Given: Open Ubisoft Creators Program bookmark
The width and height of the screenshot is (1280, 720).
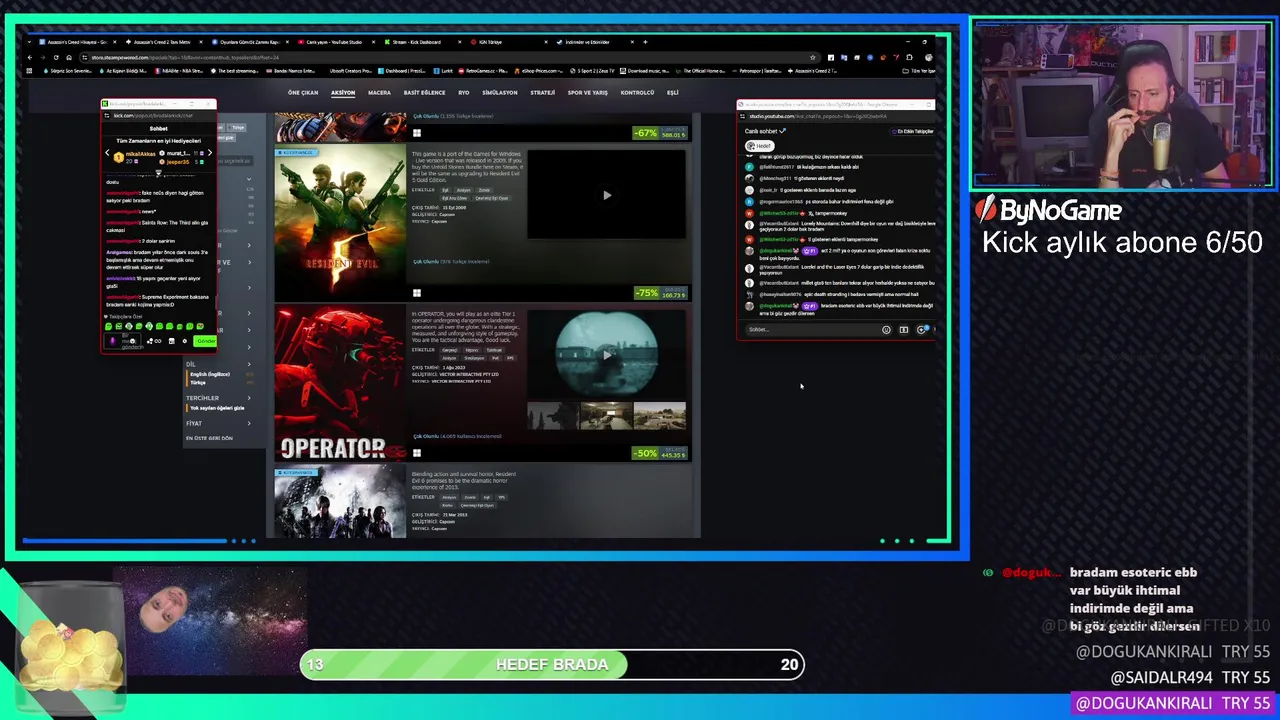Looking at the screenshot, I should coord(350,71).
